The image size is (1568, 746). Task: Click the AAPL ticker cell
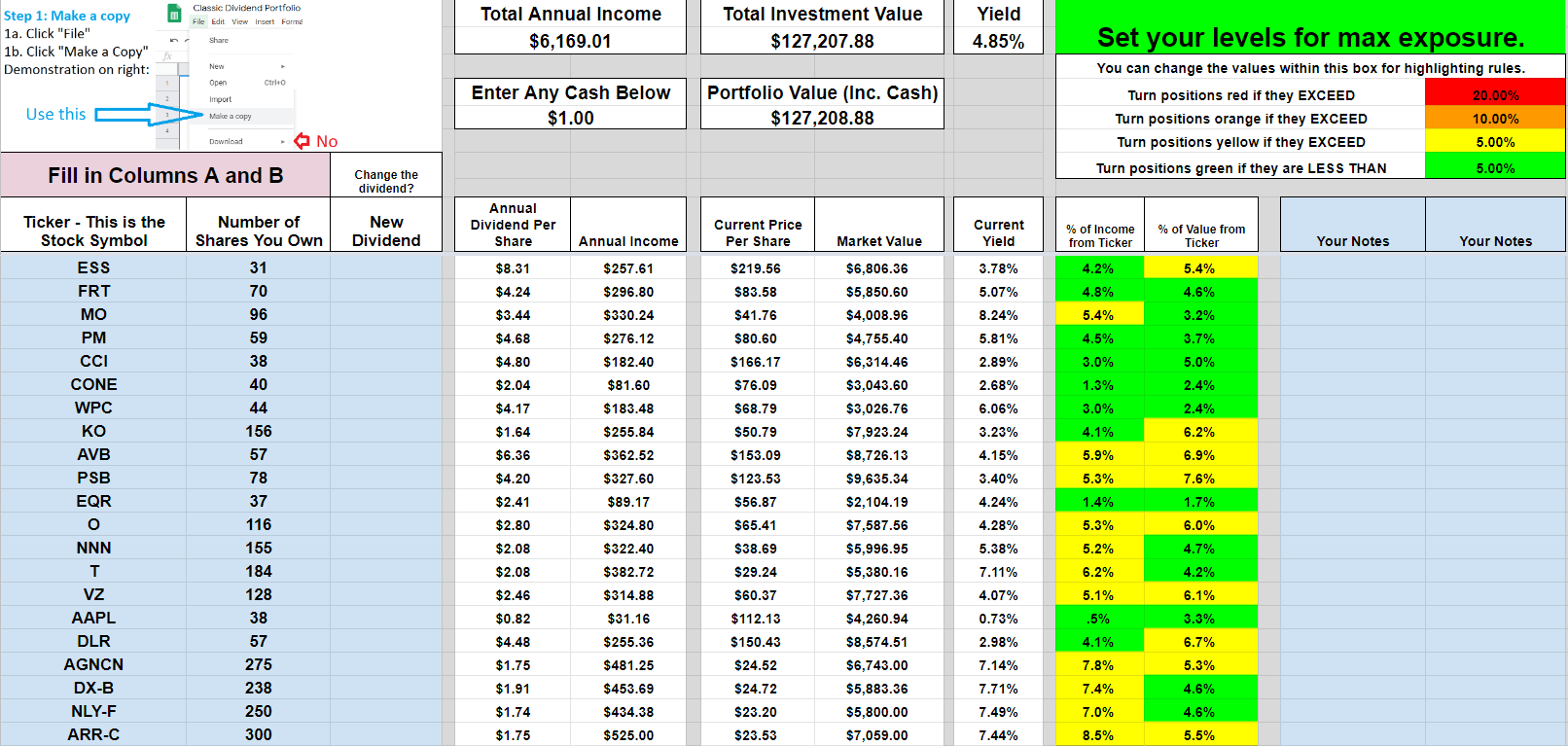tap(93, 618)
